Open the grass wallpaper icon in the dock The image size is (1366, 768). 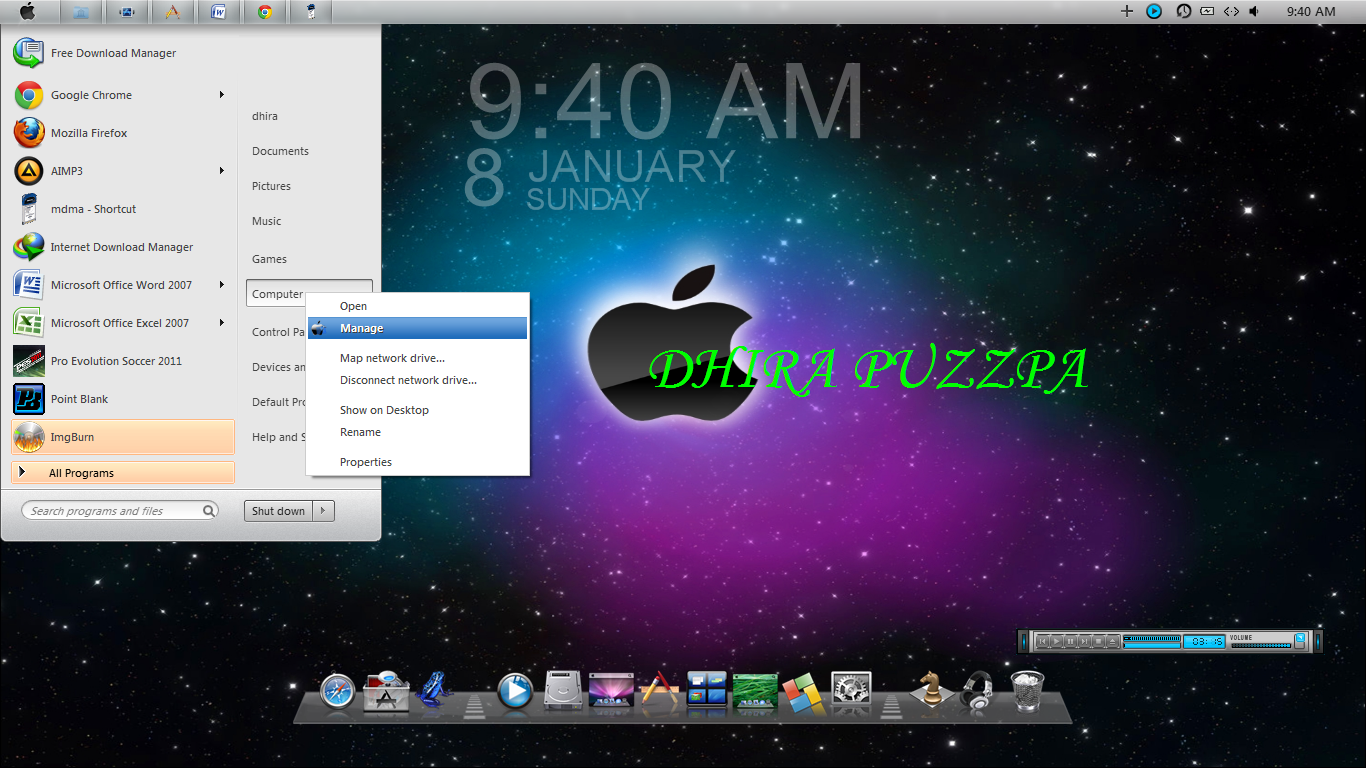click(755, 691)
